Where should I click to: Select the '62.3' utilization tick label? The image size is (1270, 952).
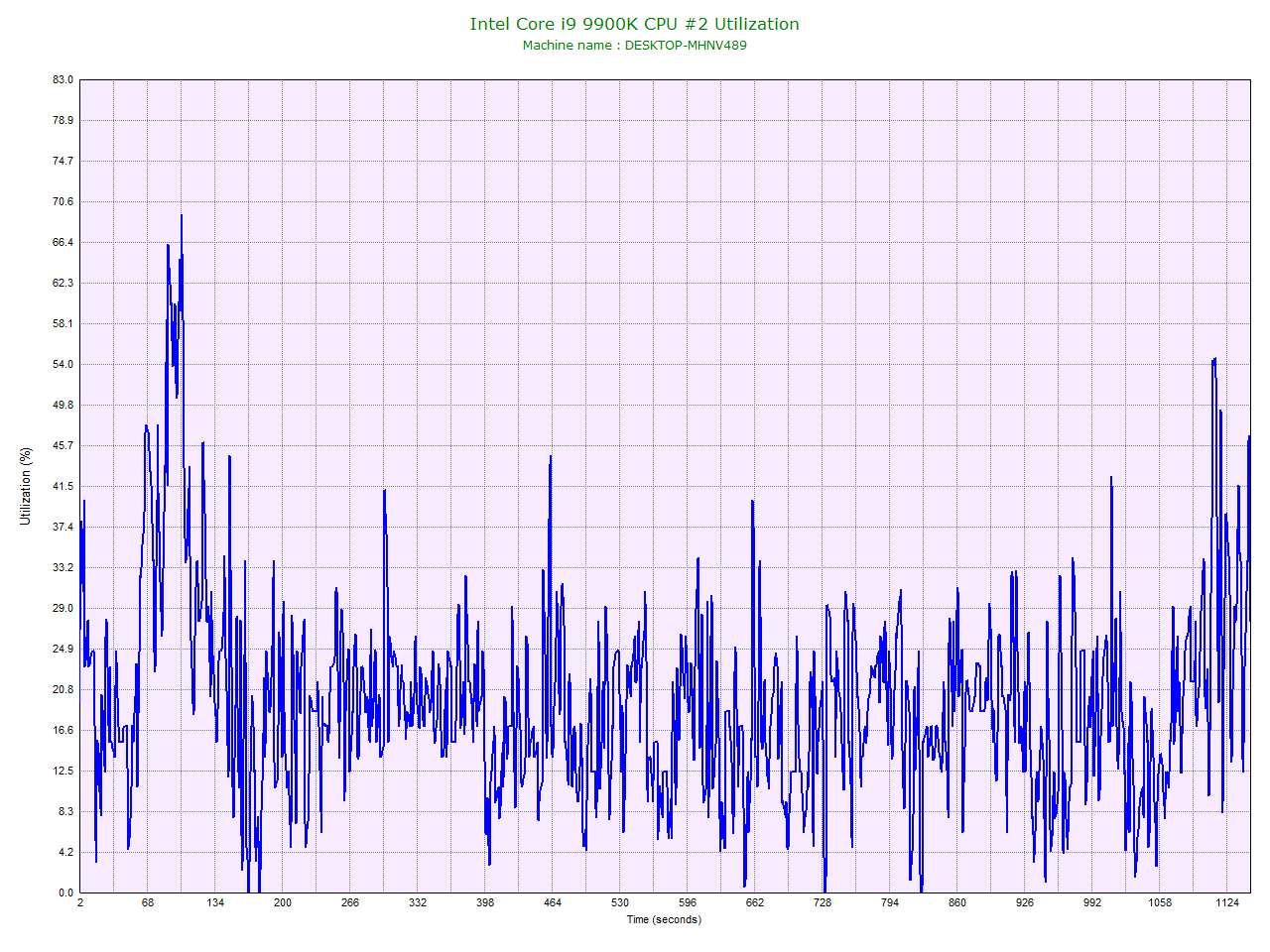pyautogui.click(x=63, y=284)
